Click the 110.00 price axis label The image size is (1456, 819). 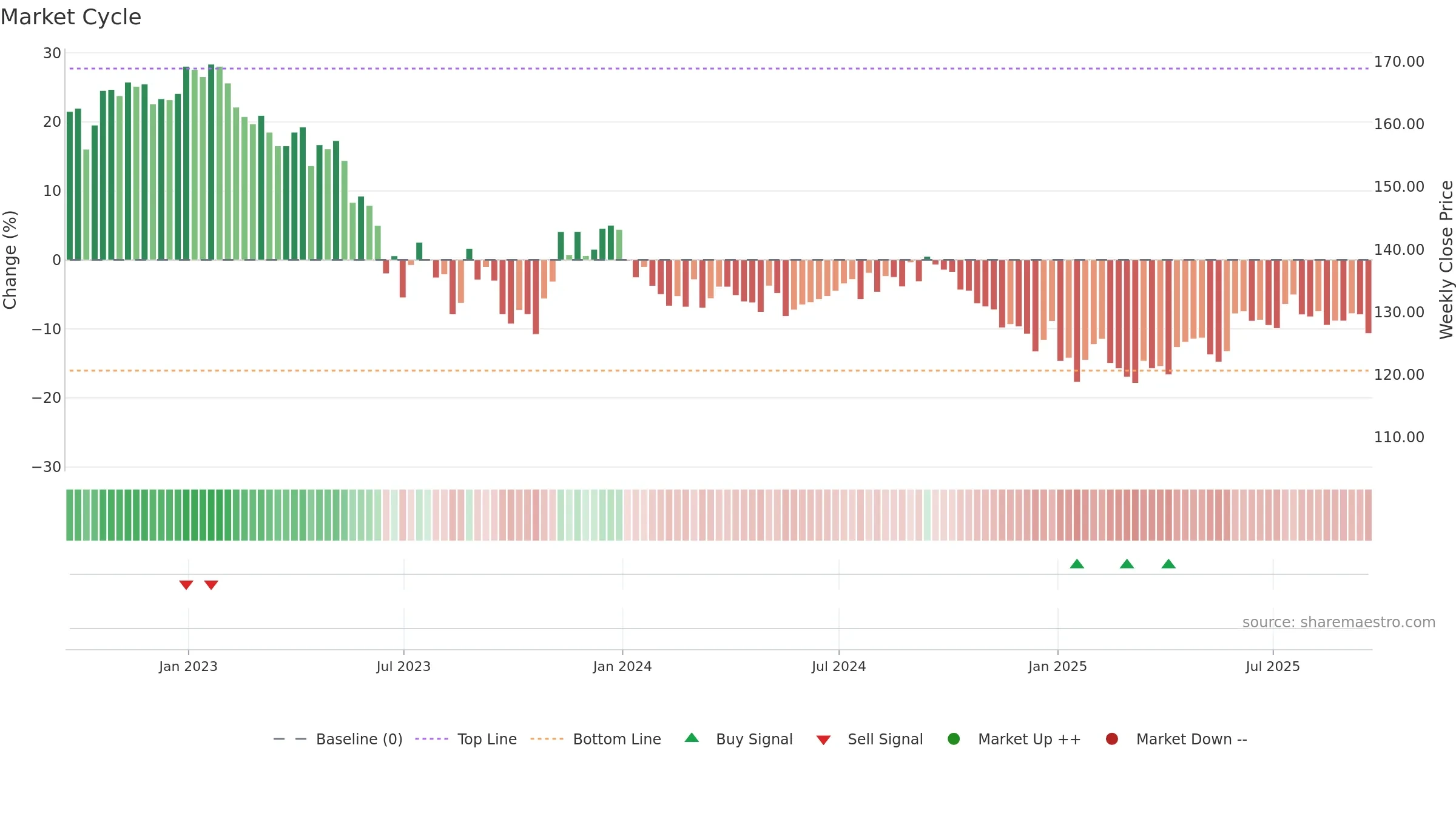point(1399,437)
